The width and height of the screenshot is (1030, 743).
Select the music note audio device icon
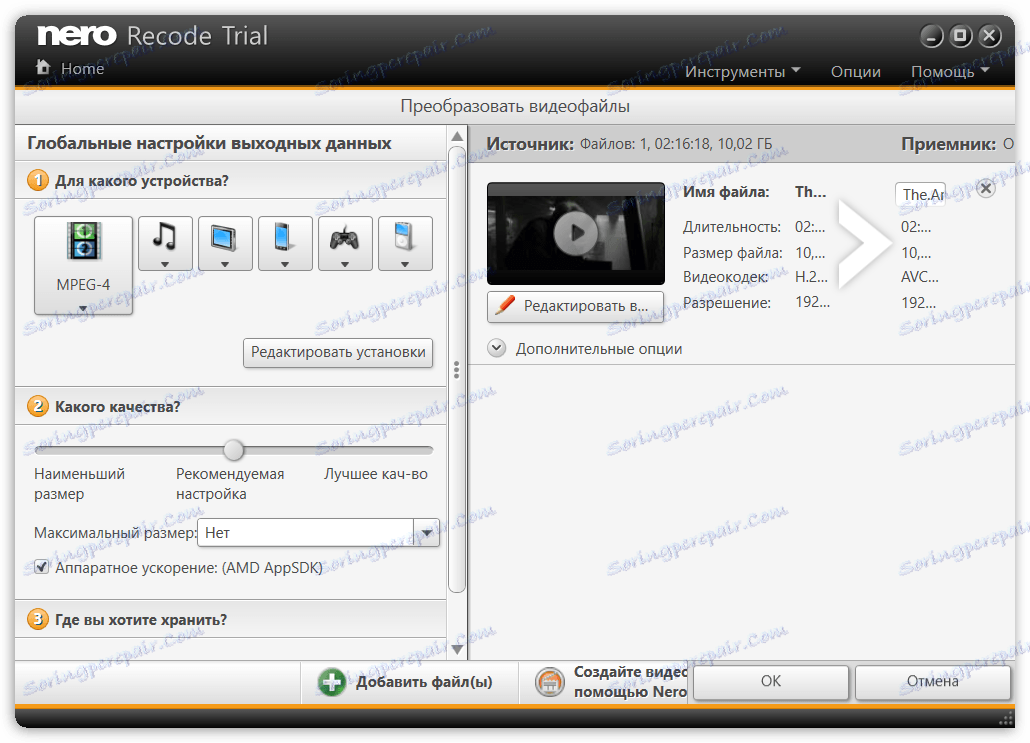tap(164, 238)
